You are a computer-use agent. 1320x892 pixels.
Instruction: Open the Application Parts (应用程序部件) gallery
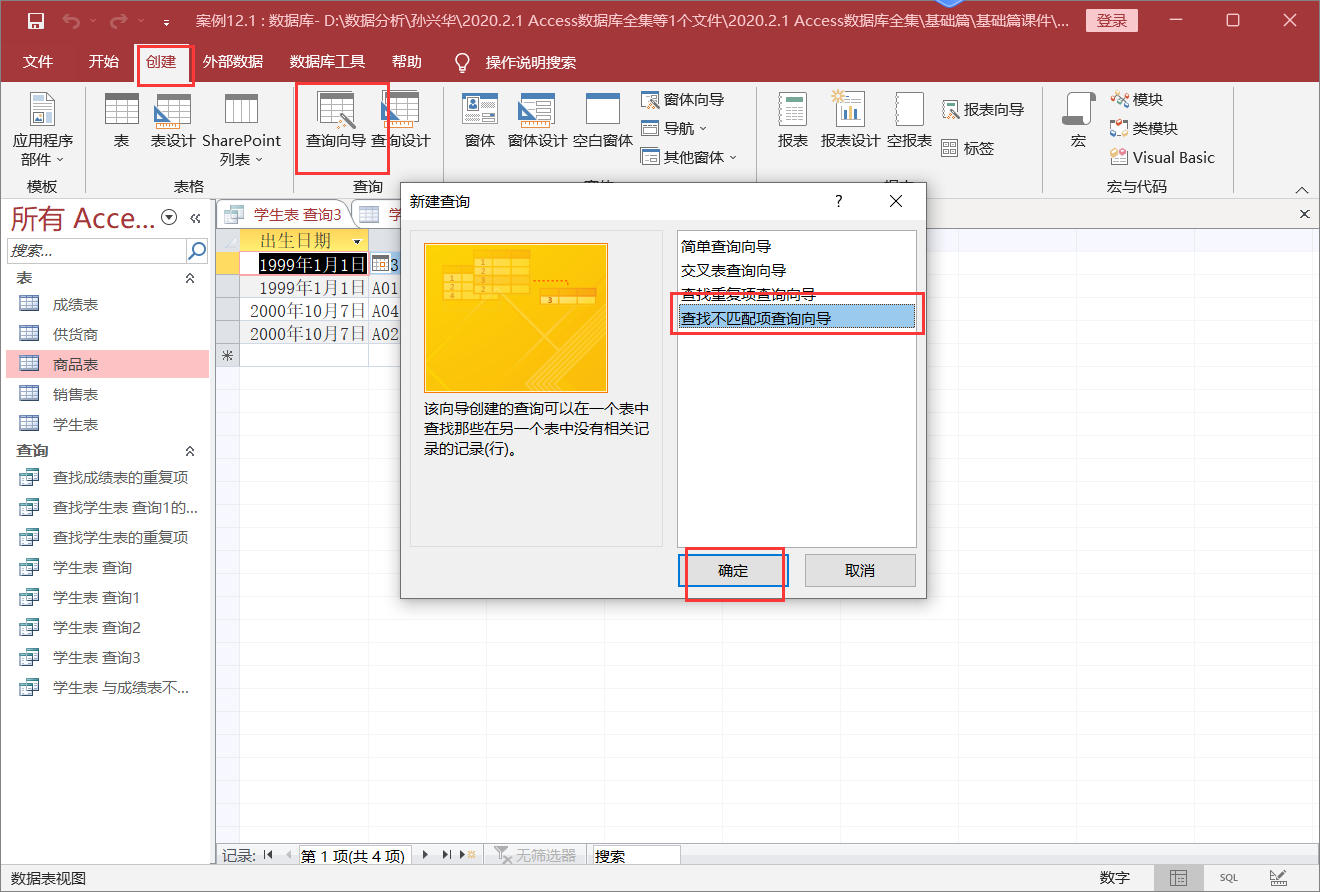[42, 130]
